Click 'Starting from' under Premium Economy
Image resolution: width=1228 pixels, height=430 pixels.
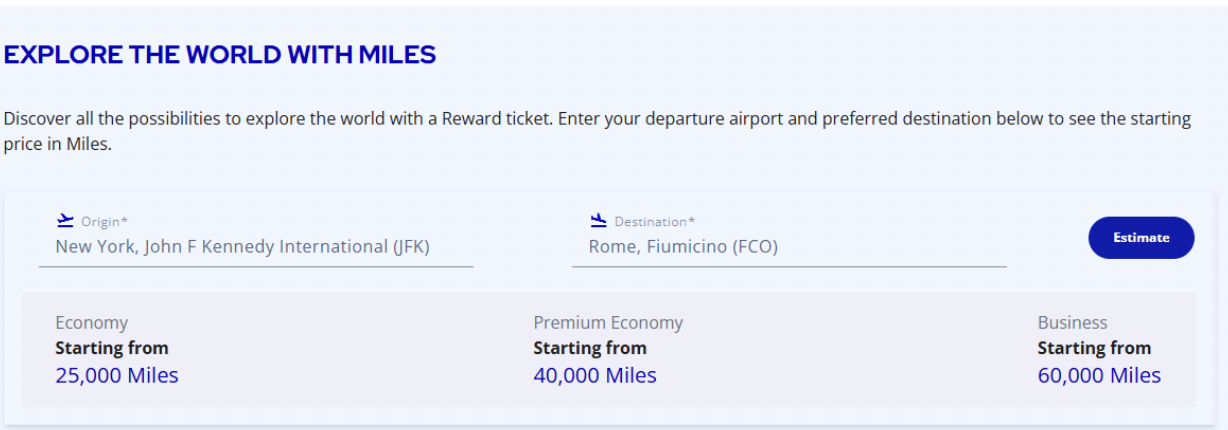pyautogui.click(x=590, y=348)
